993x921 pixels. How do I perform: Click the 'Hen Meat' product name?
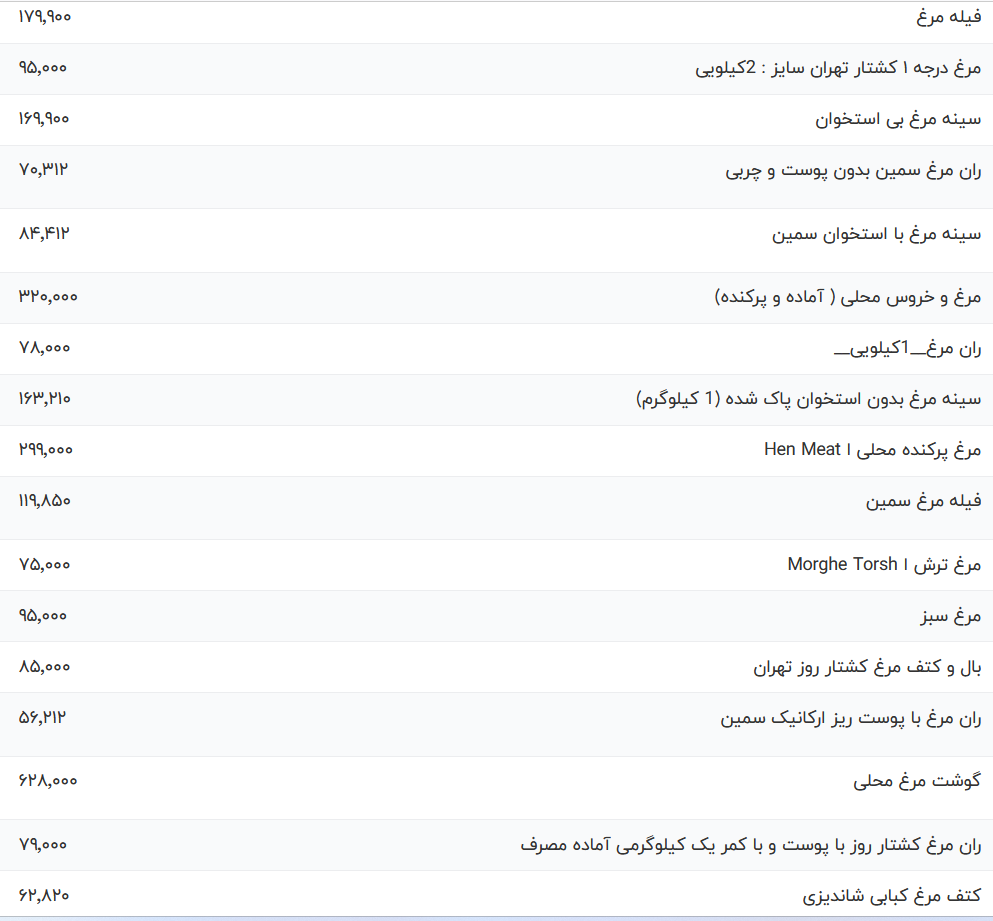tap(872, 450)
